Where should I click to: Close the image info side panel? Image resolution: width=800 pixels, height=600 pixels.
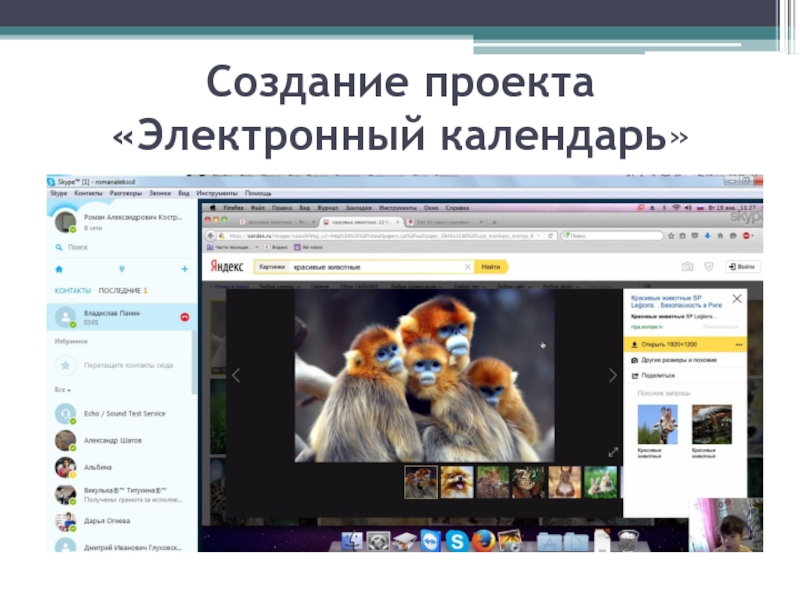point(737,298)
